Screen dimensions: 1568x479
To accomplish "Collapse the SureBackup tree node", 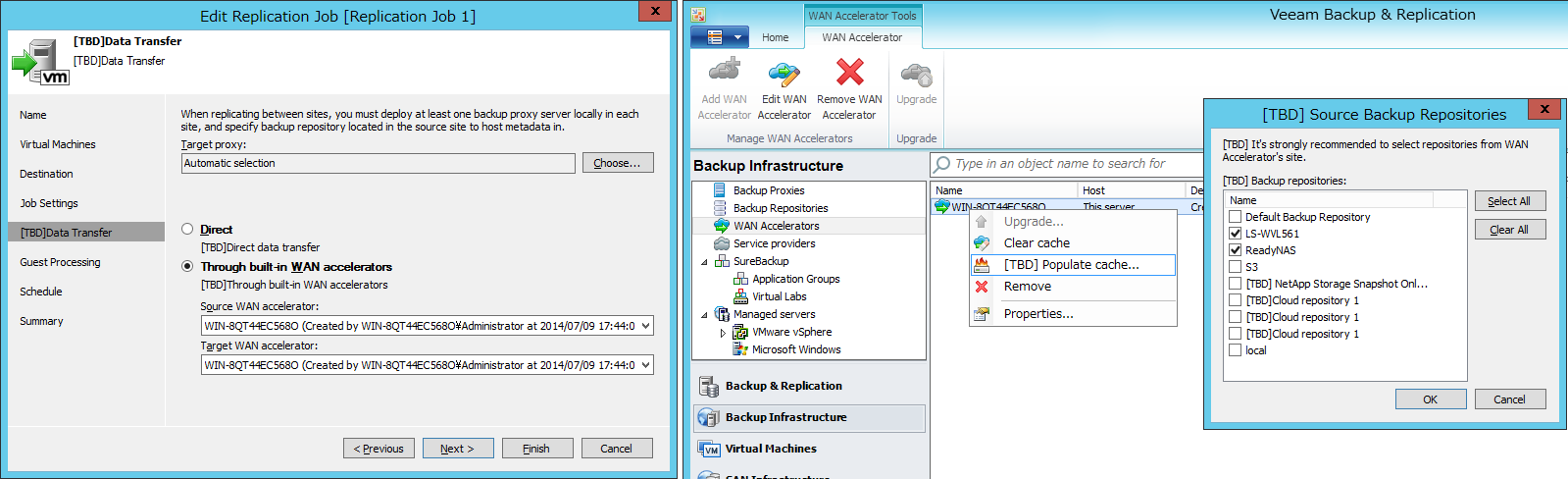I will (x=704, y=262).
